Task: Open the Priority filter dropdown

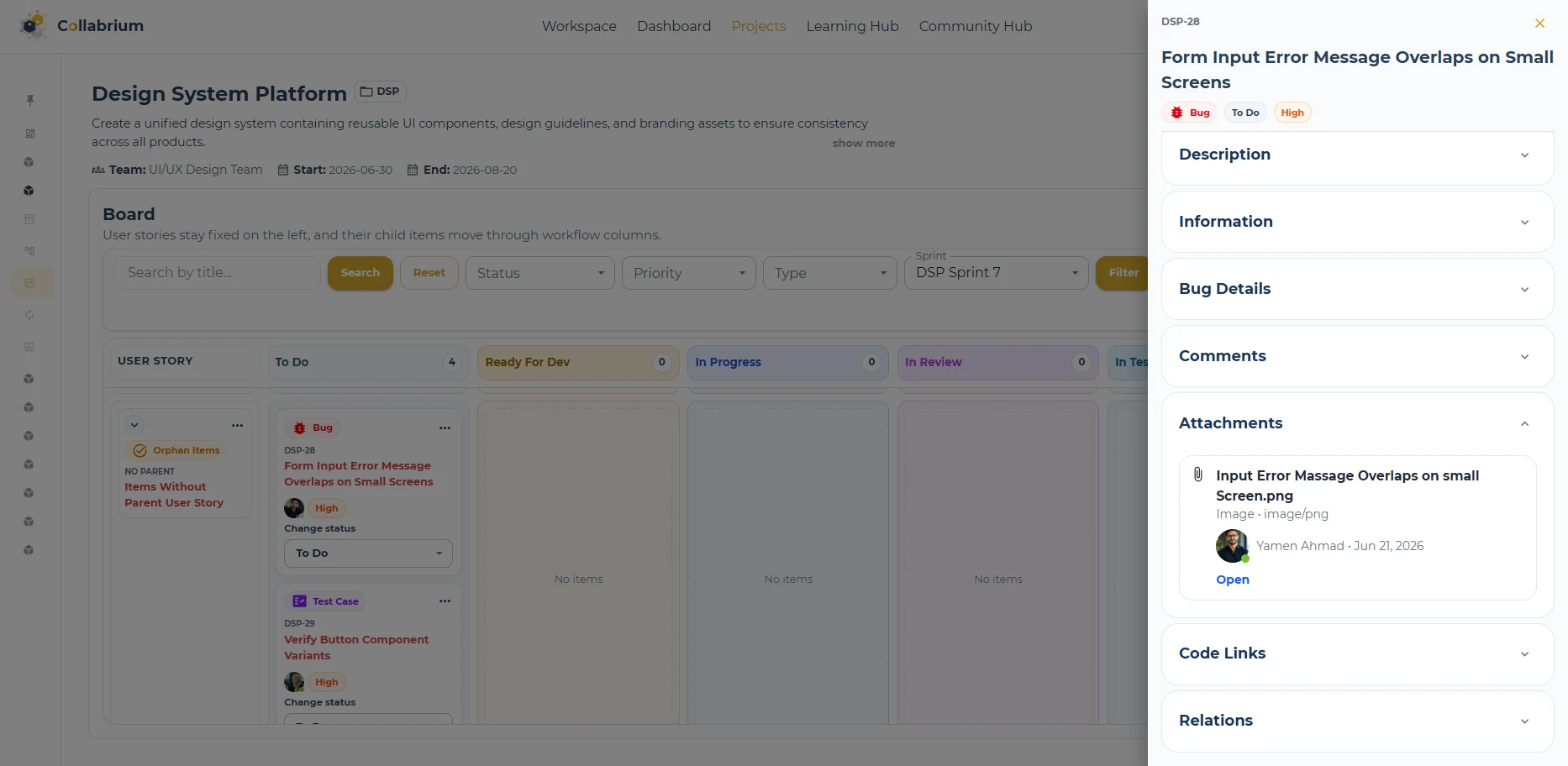Action: coord(689,273)
